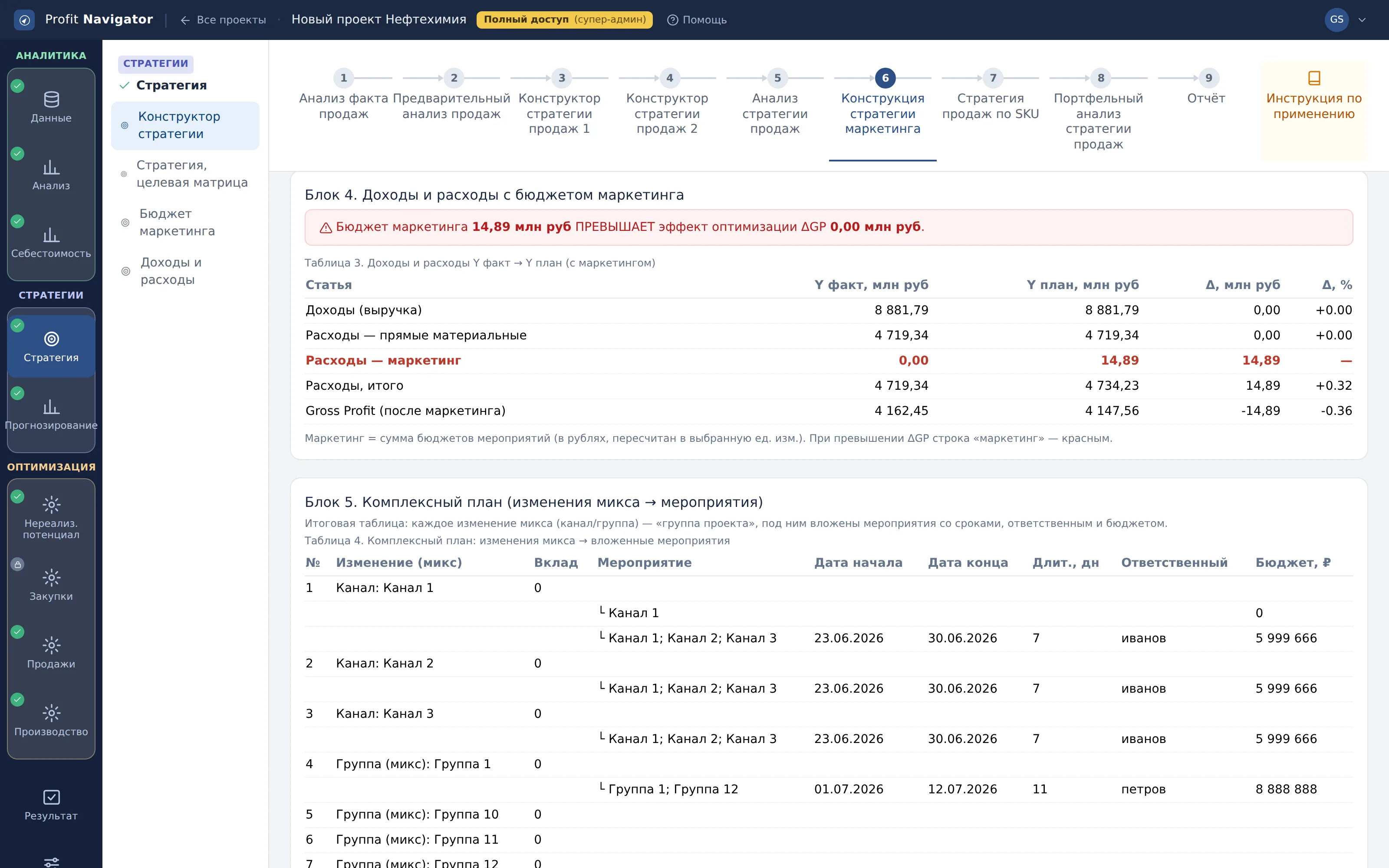Screen dimensions: 1389x868
Task: Go back to Все проекты
Action: (223, 20)
